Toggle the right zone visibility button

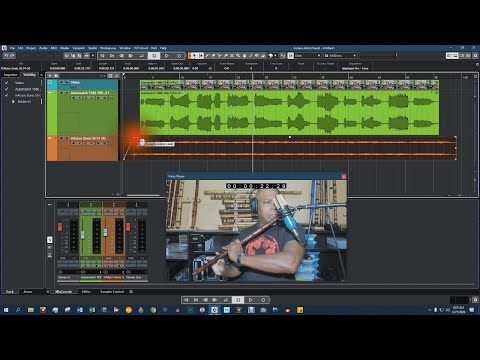point(462,56)
